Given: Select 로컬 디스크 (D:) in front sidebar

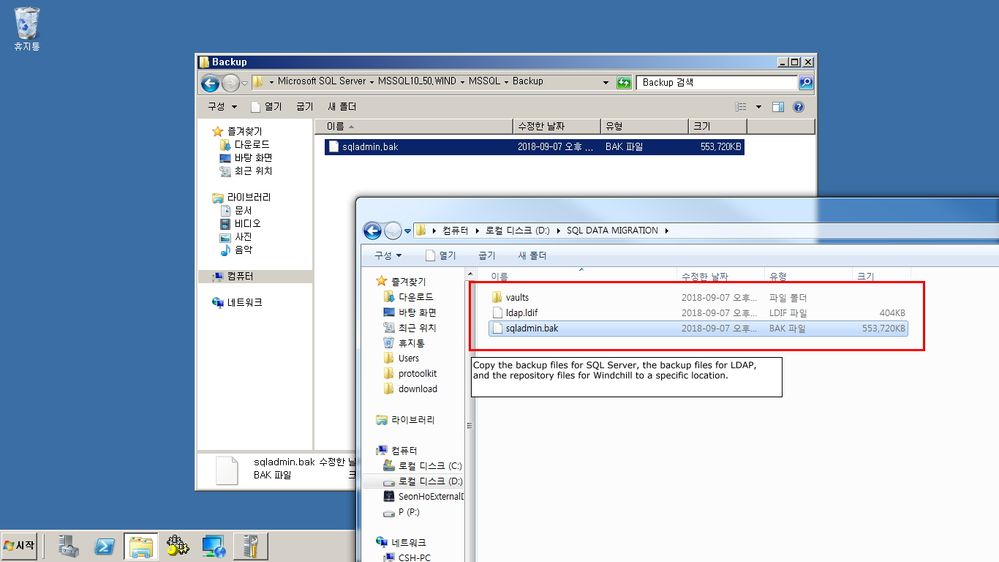Looking at the screenshot, I should pos(423,481).
